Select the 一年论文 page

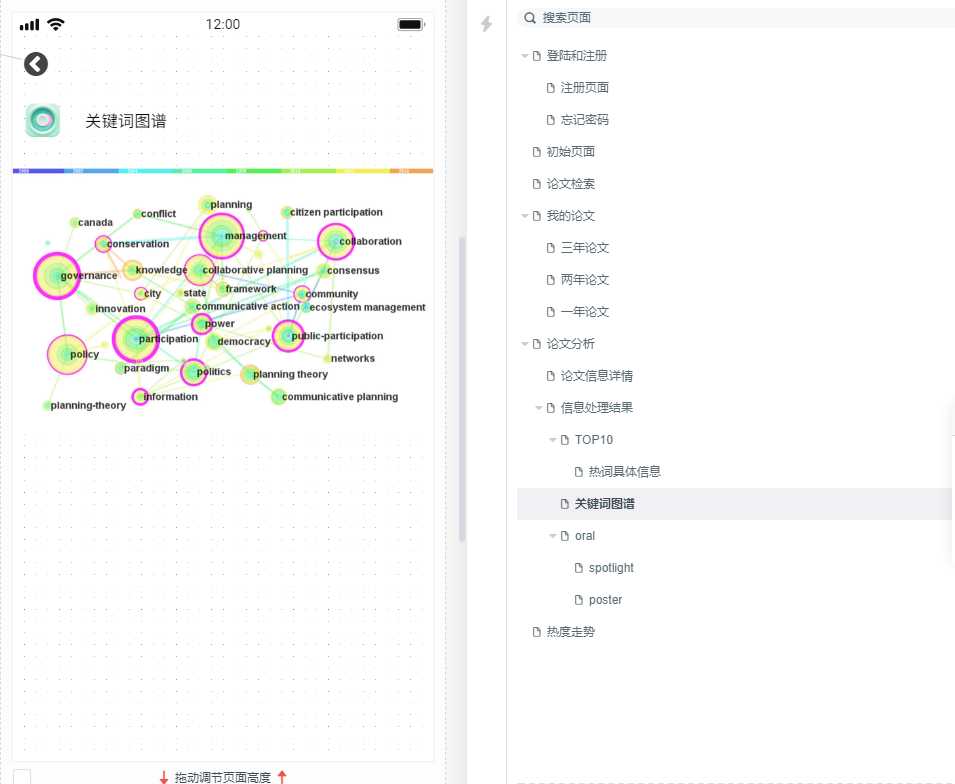(x=585, y=312)
